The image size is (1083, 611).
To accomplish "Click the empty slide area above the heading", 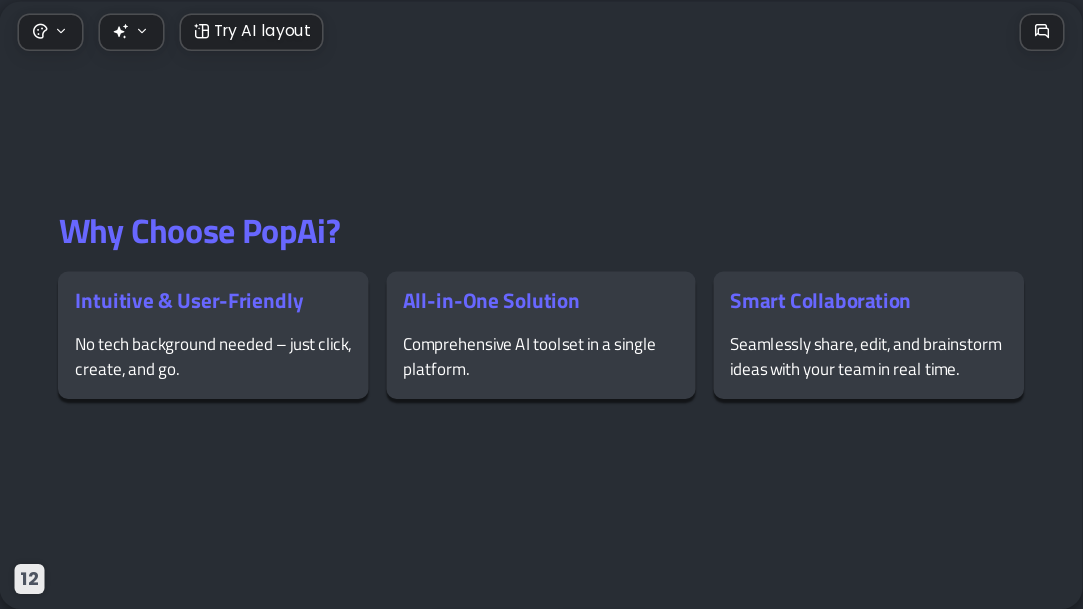I will (x=542, y=131).
